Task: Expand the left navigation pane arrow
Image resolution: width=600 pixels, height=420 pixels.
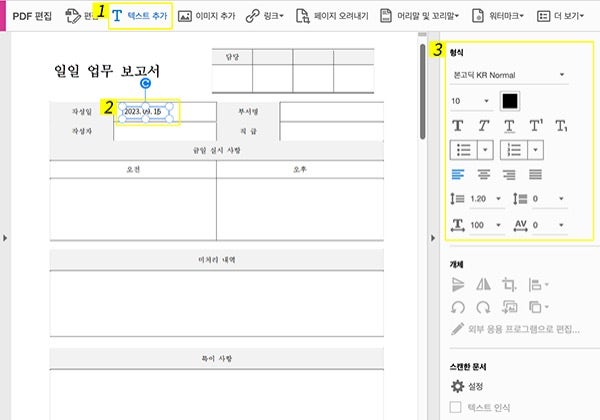Action: coord(5,238)
